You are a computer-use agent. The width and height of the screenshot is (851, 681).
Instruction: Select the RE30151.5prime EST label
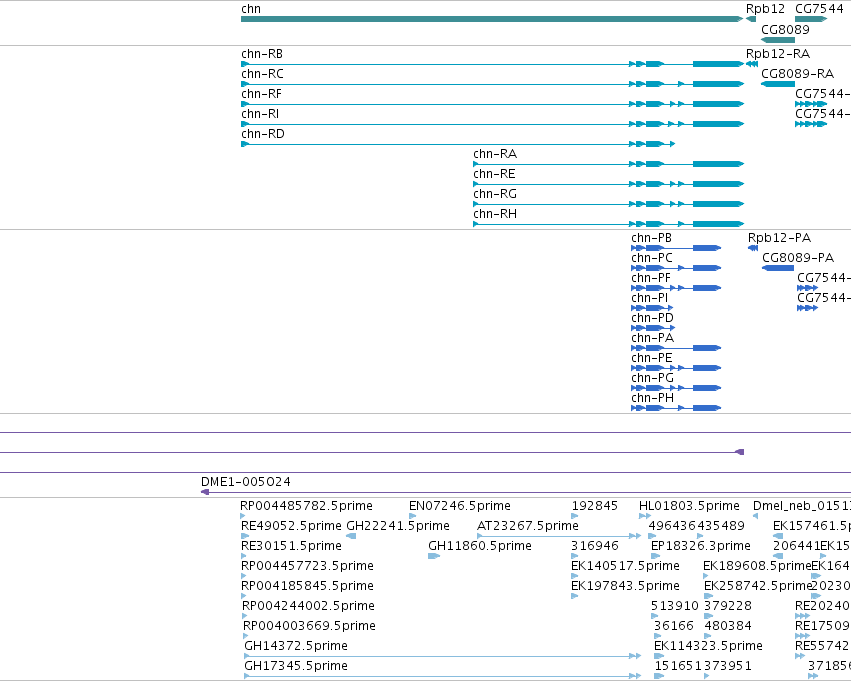point(291,546)
